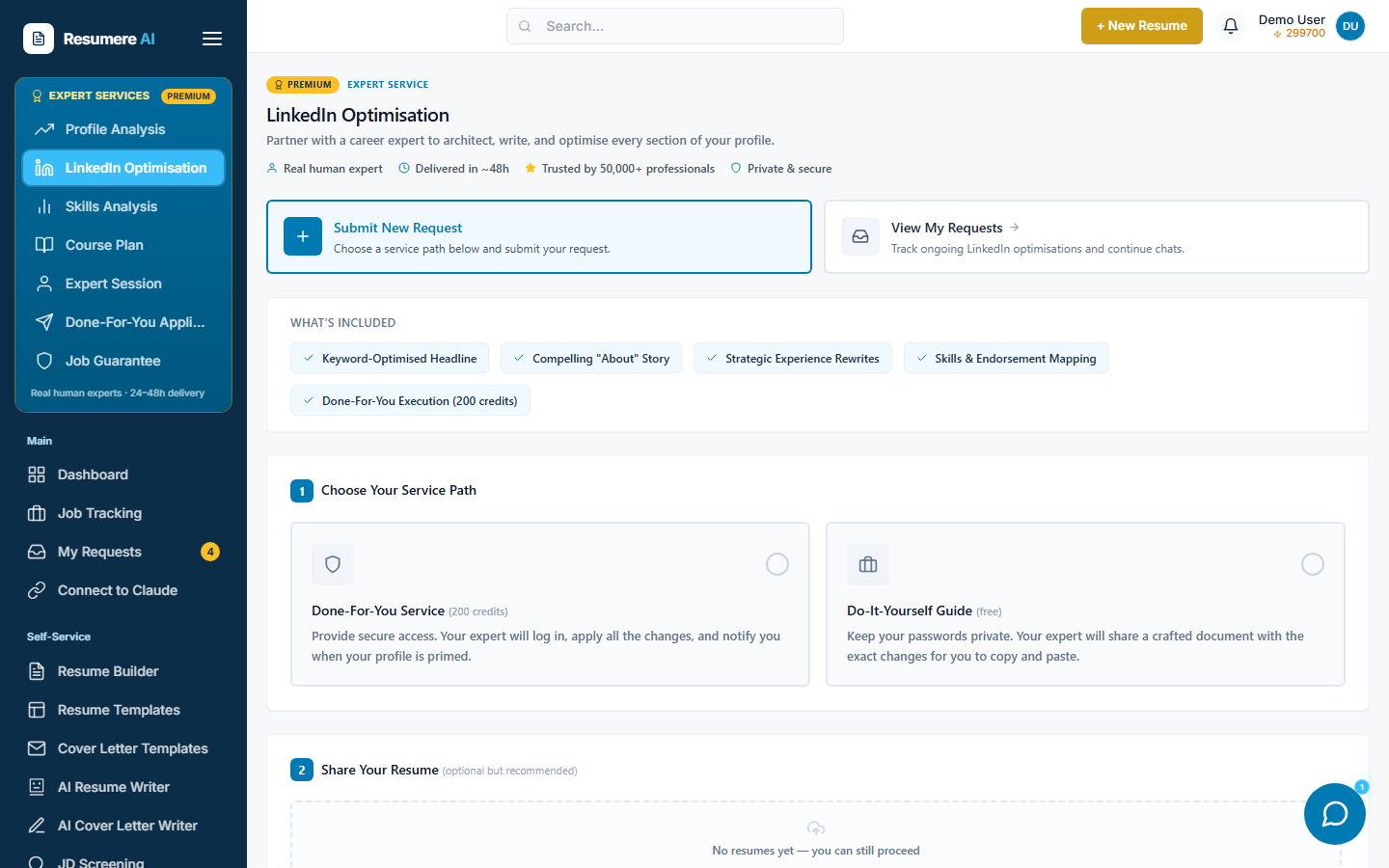Click the notification bell icon

pos(1231,26)
